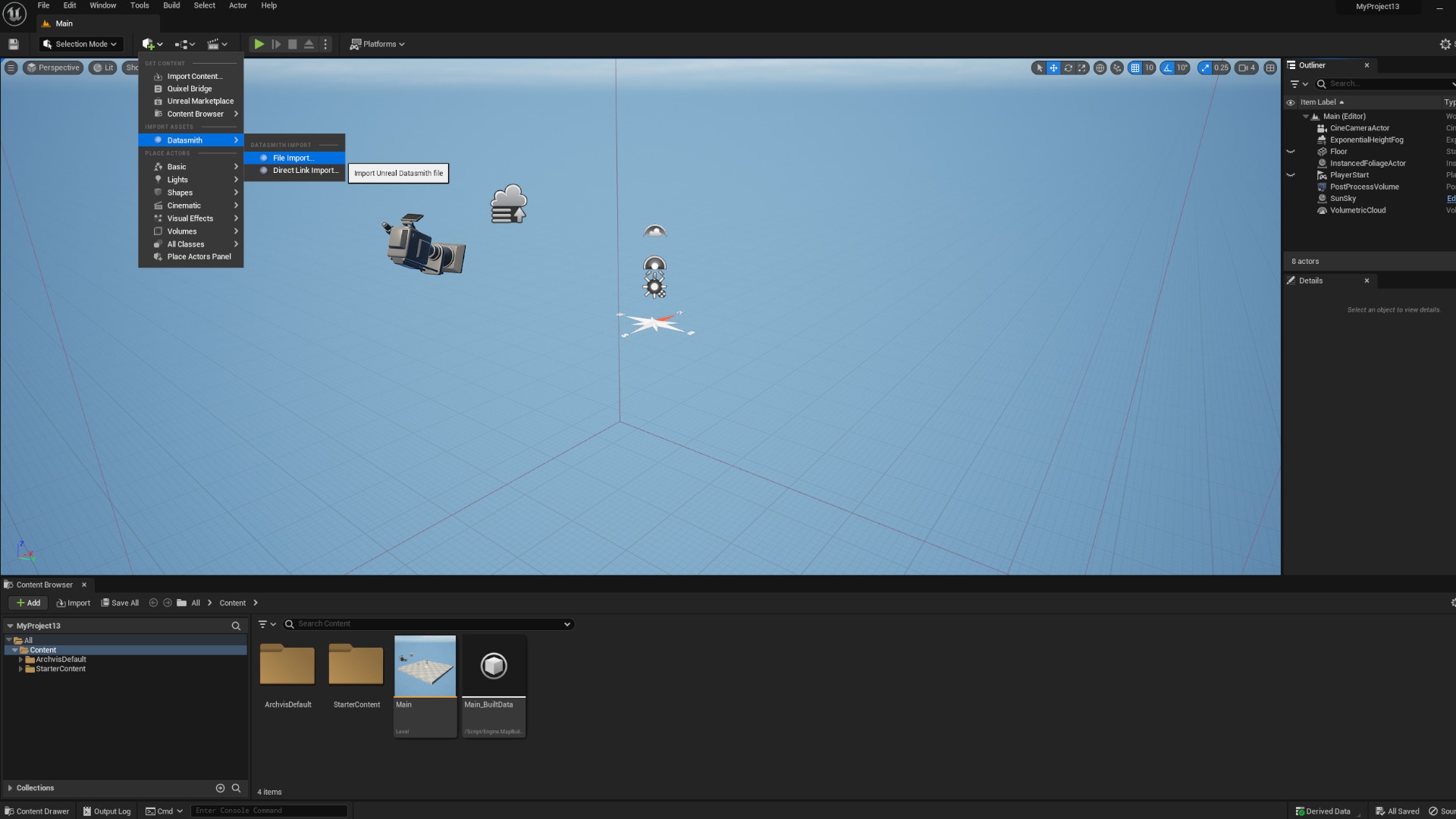The image size is (1456, 819).
Task: Open the Content Browser search field
Action: 430,623
